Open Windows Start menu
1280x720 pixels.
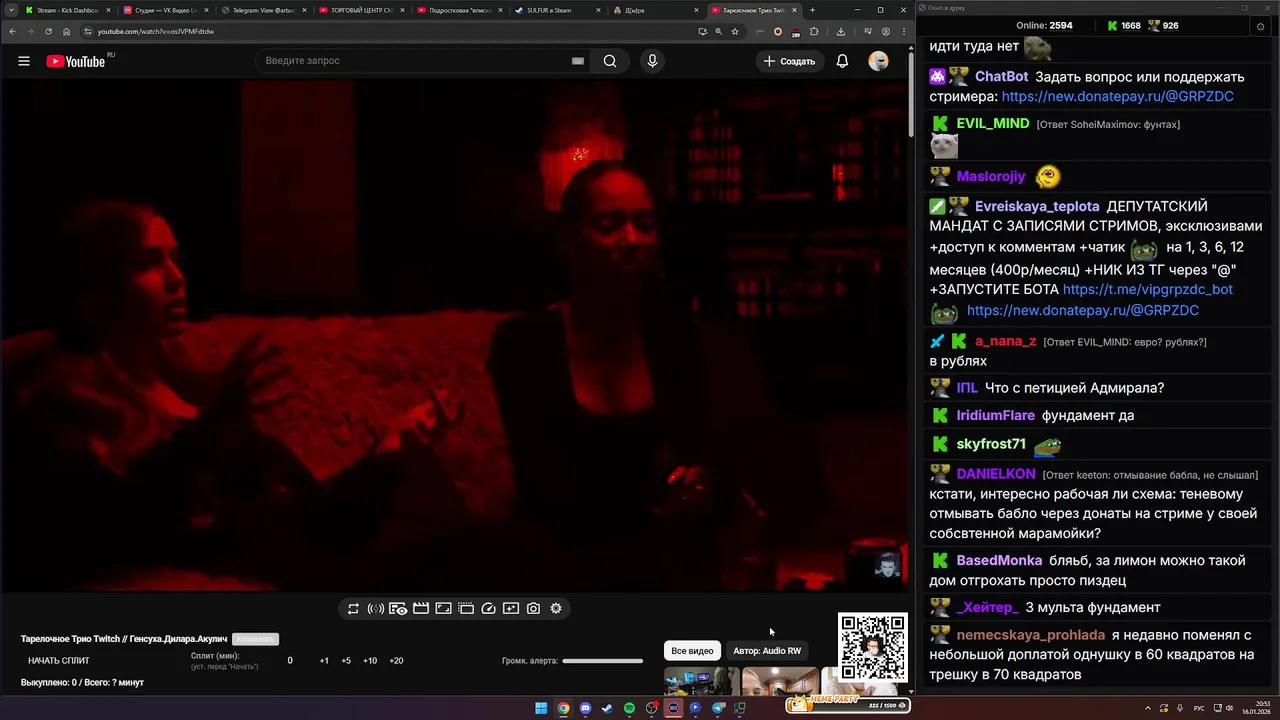tap(541, 708)
